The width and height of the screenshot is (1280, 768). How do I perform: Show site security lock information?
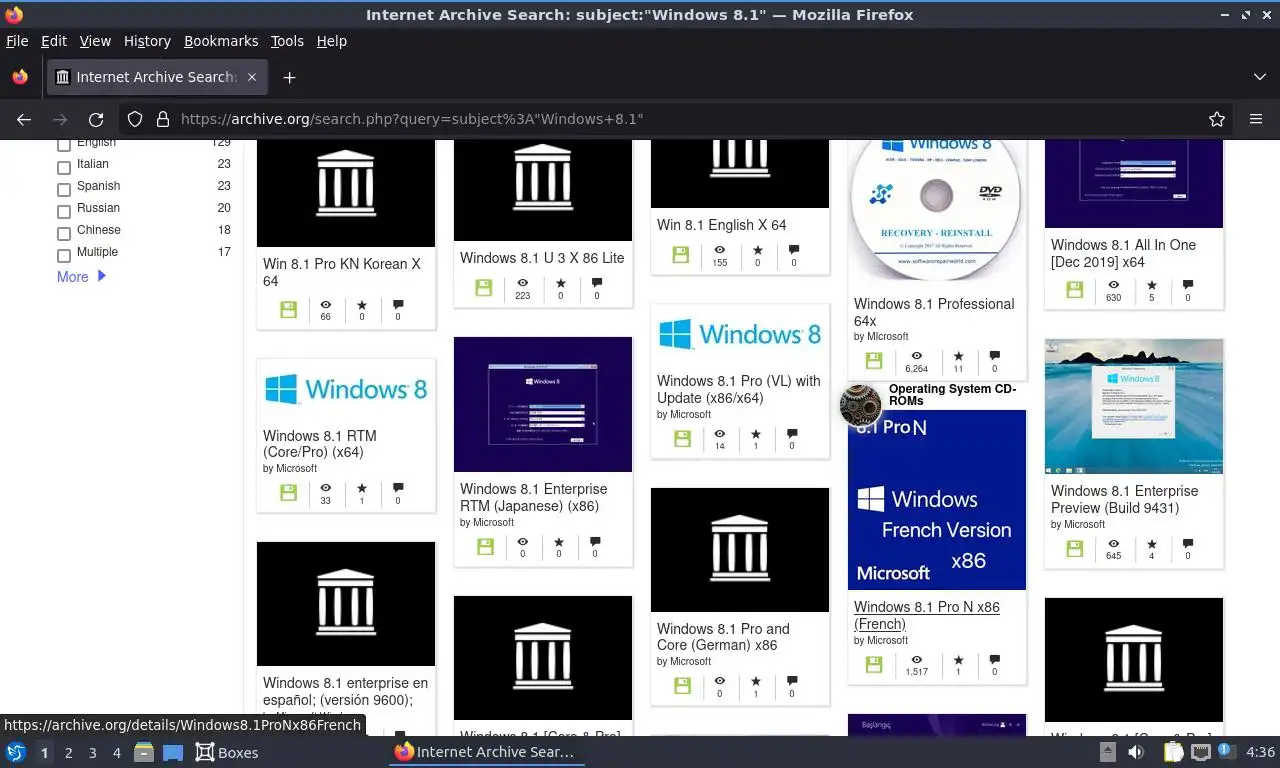click(163, 119)
